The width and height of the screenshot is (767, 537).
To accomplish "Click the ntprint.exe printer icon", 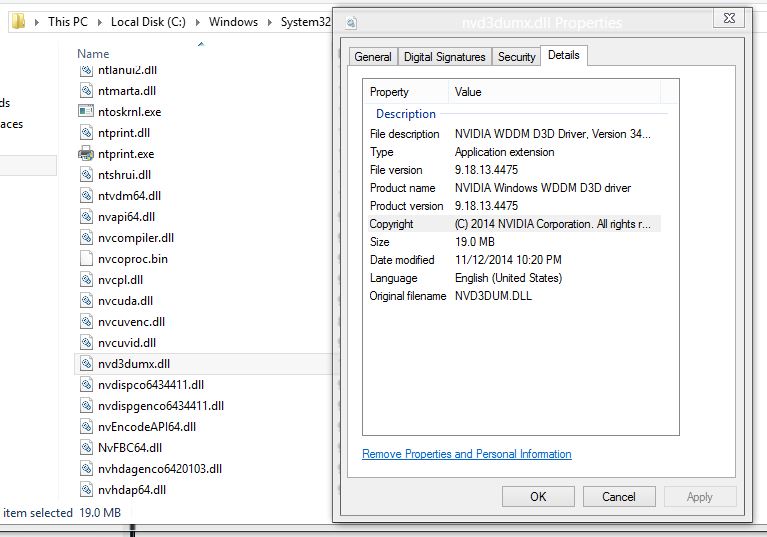I will click(86, 154).
